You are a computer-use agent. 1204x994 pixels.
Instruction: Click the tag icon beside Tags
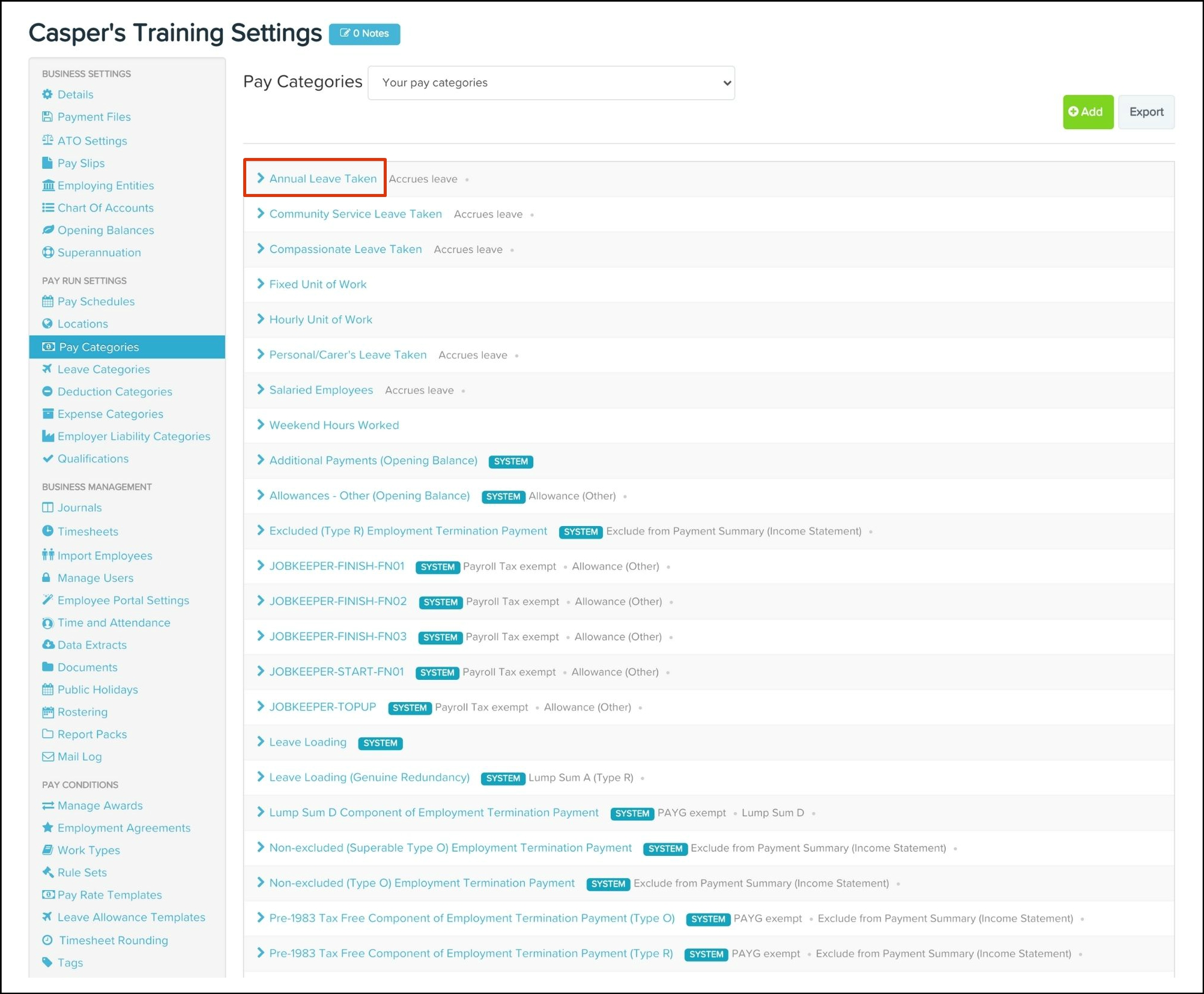tap(47, 962)
